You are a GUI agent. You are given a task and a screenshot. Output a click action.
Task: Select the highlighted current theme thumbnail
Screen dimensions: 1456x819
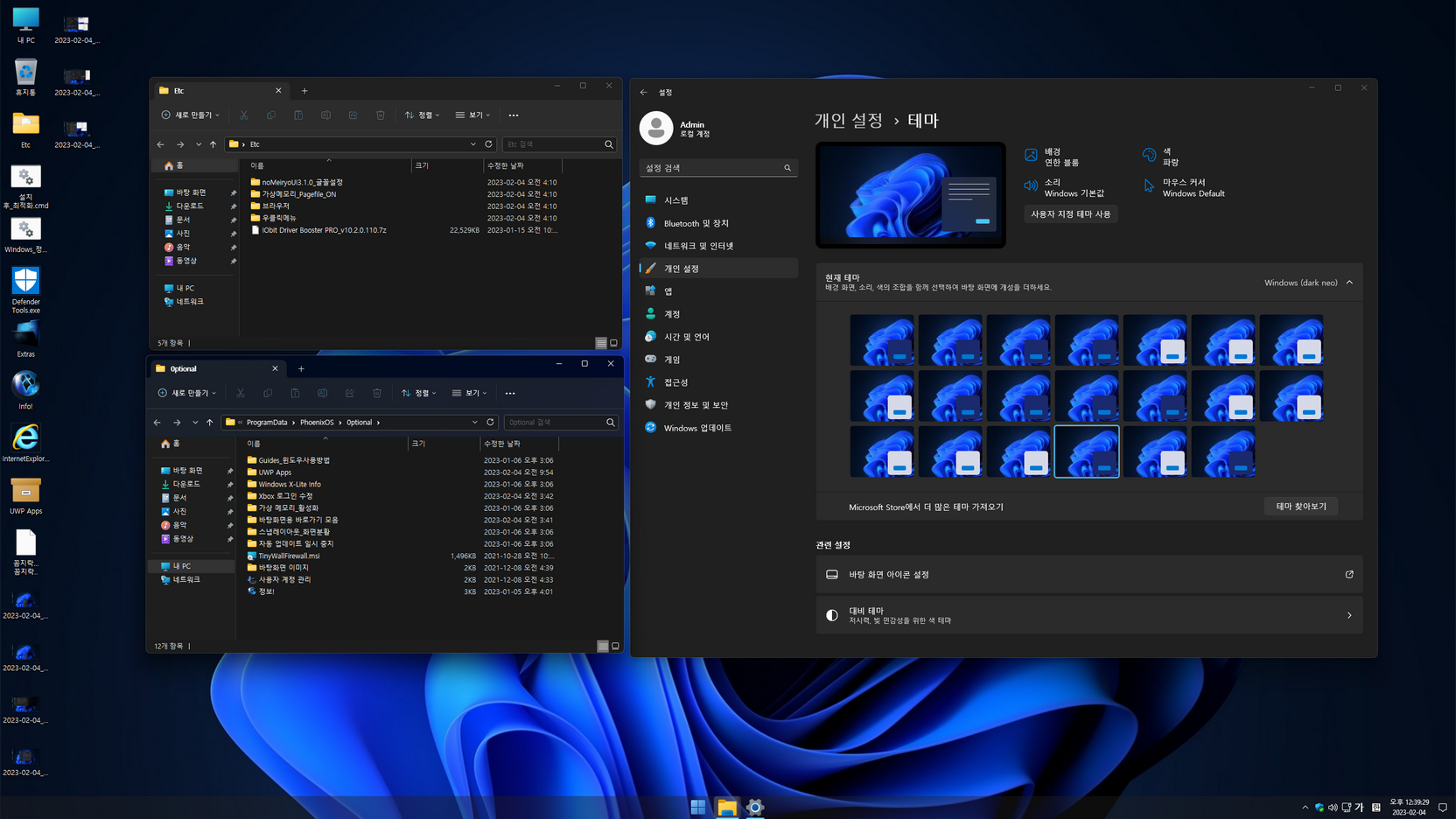tap(1087, 452)
